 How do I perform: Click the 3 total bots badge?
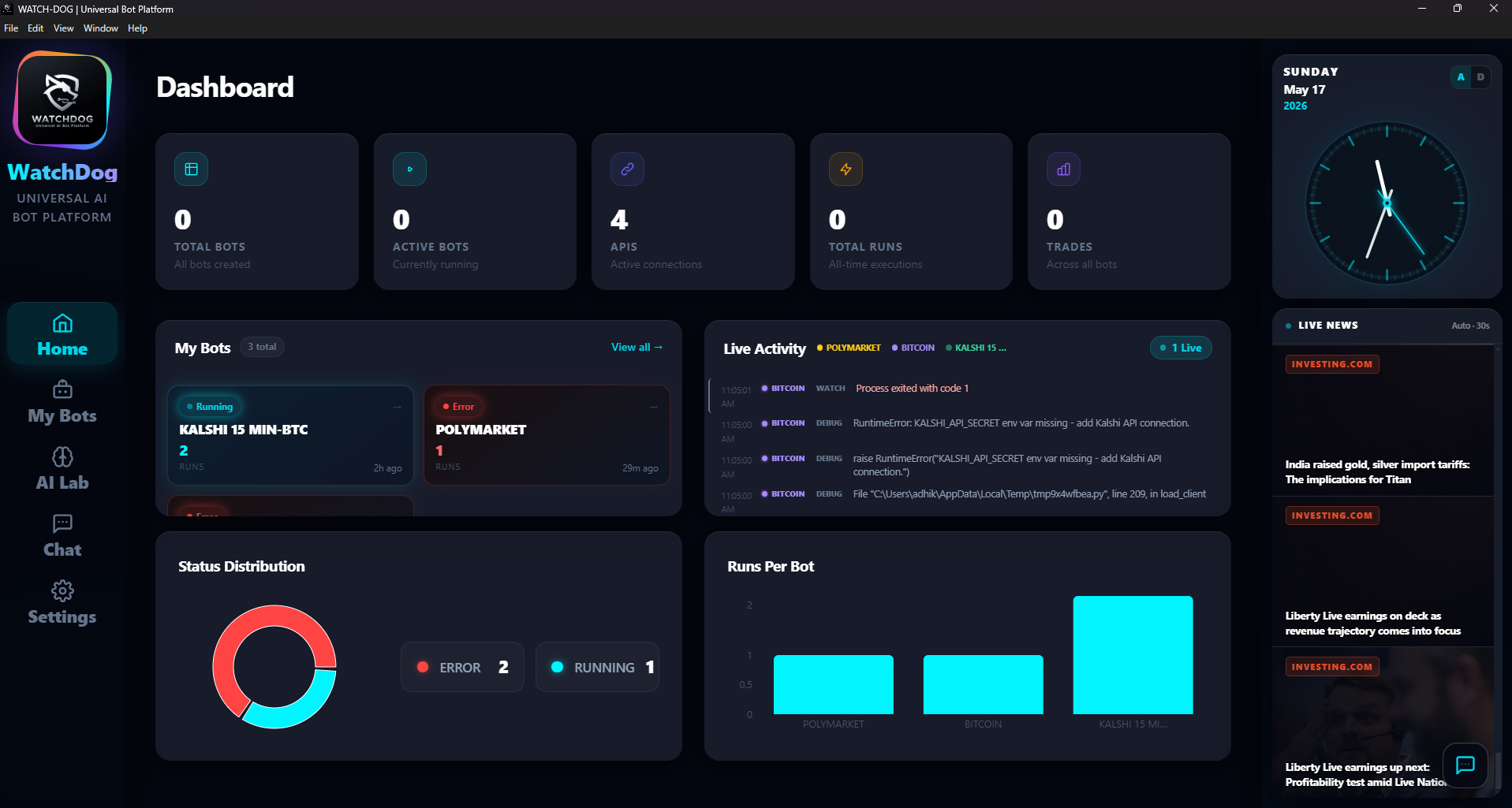click(262, 347)
